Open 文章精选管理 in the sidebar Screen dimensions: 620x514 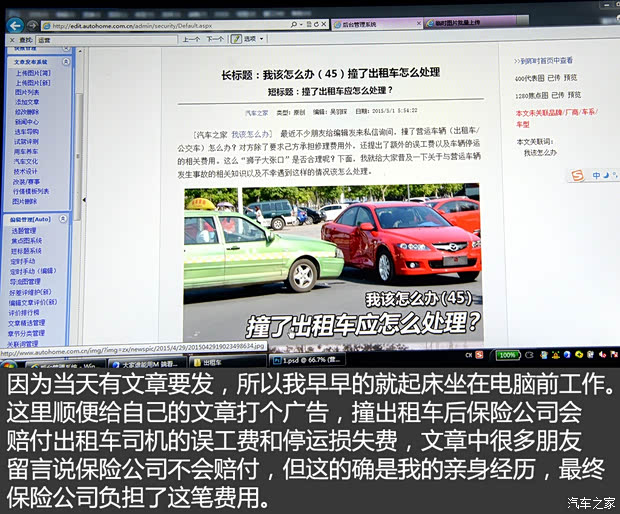(26, 323)
